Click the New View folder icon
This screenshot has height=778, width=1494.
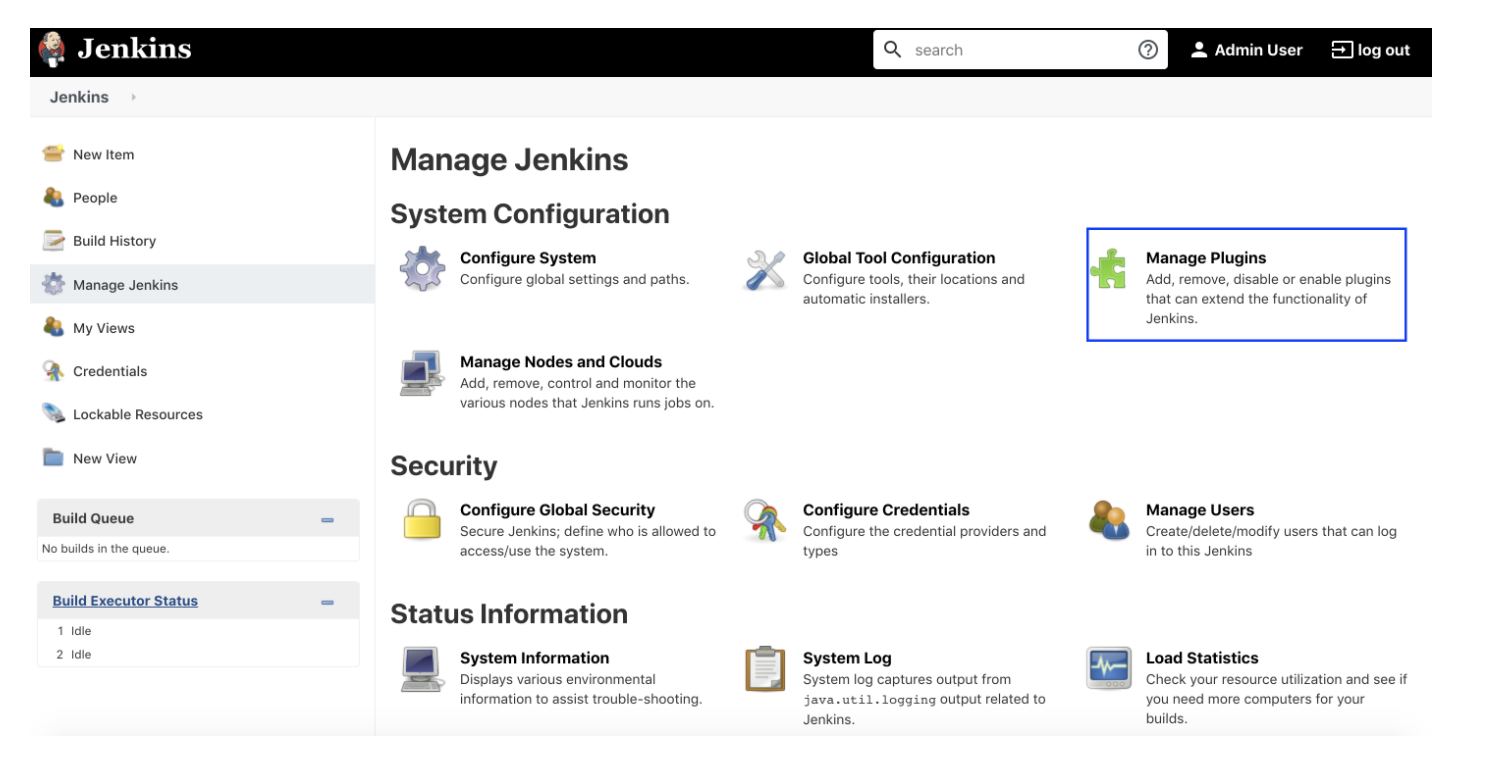(x=53, y=458)
